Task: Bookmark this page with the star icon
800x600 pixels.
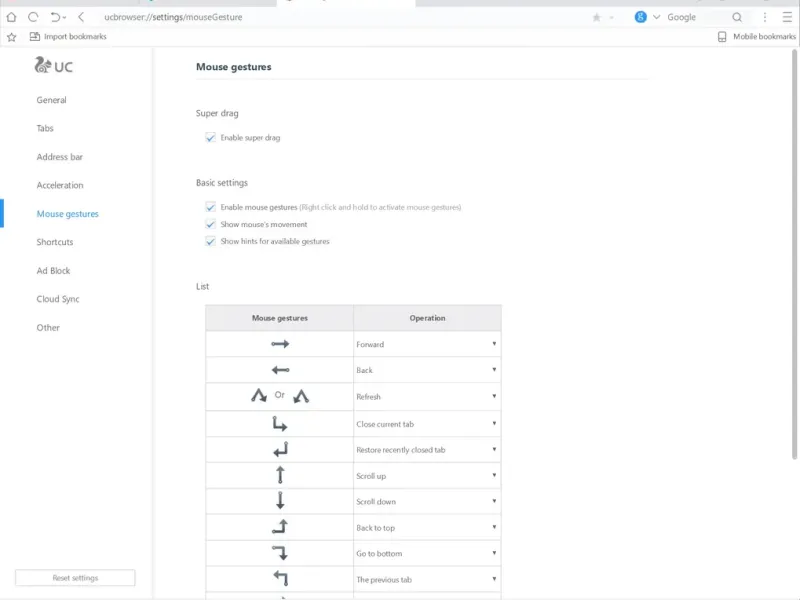Action: (x=597, y=17)
